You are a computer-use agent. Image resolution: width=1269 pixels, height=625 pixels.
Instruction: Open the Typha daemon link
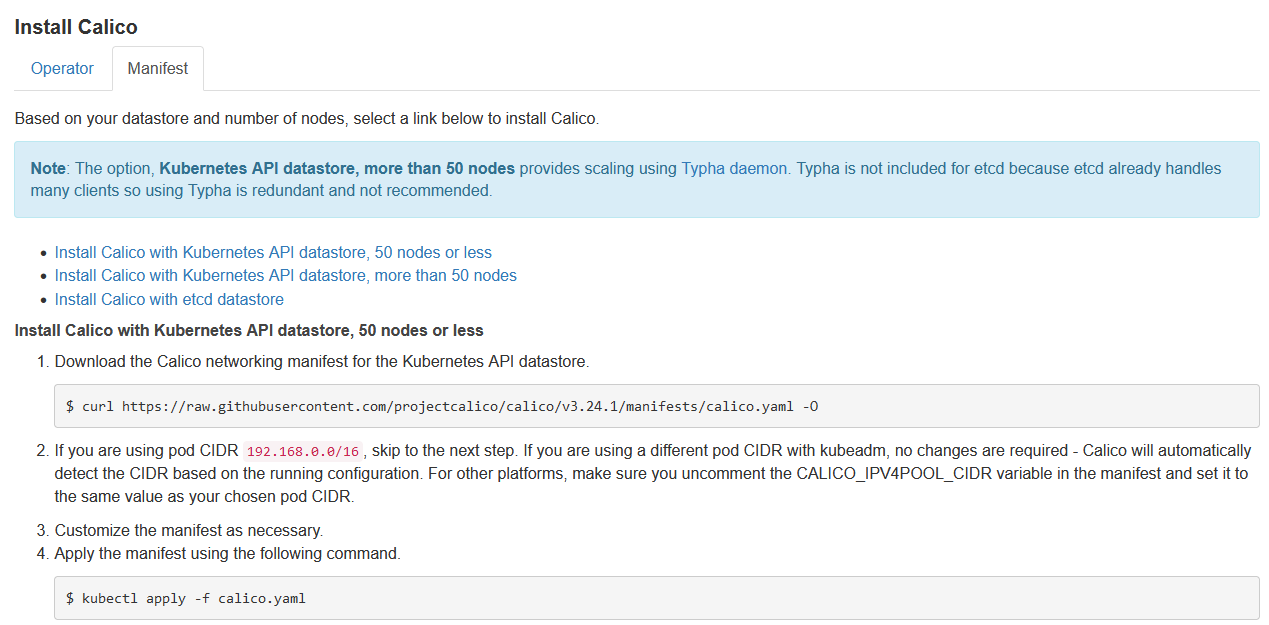734,168
